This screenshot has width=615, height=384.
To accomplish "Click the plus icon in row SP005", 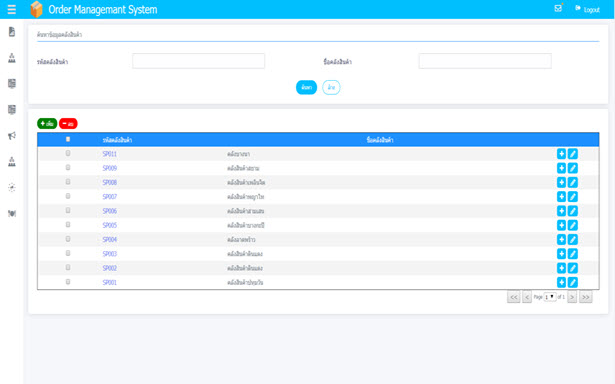I will point(561,225).
